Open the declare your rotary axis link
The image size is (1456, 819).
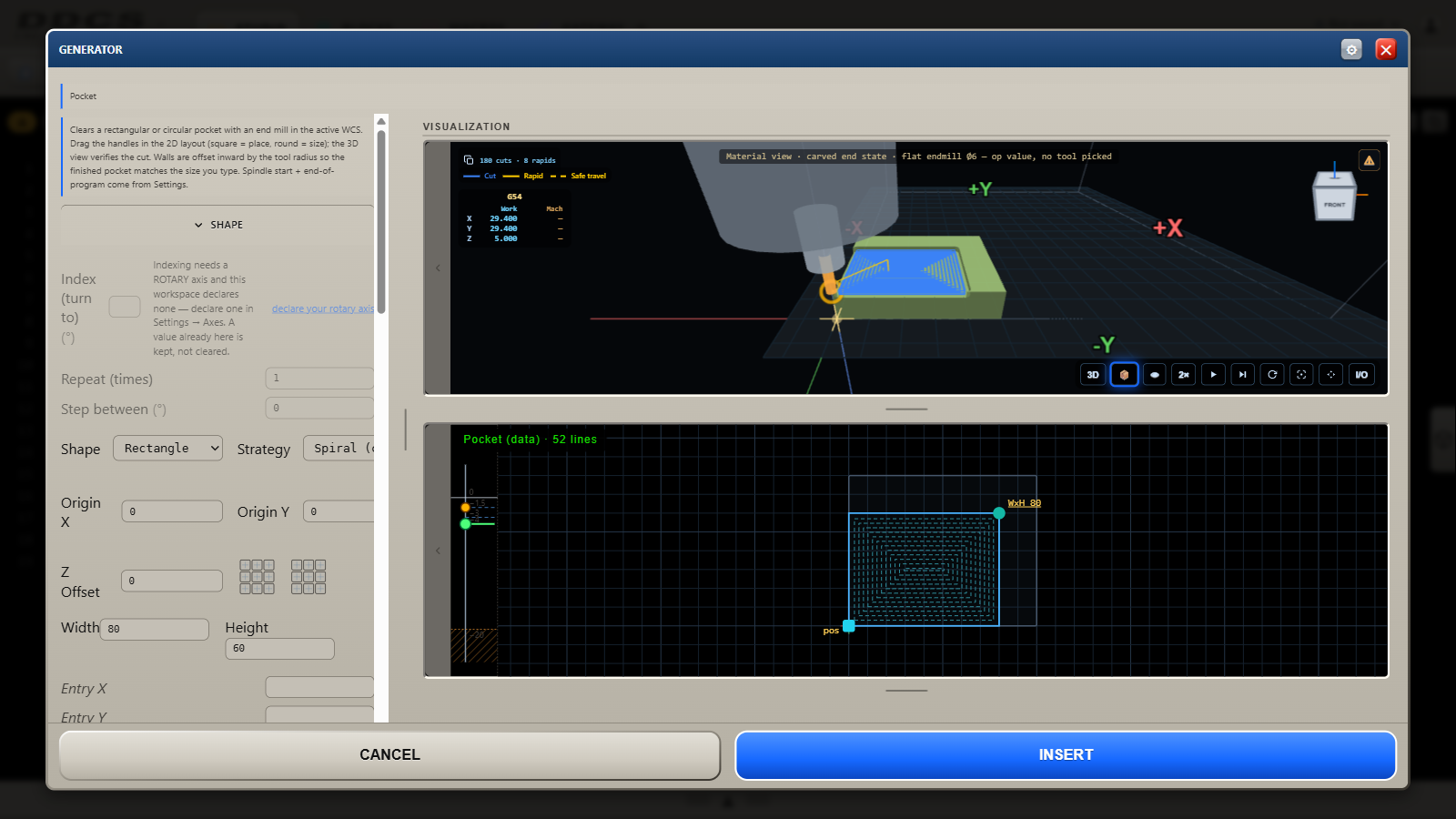click(x=322, y=308)
